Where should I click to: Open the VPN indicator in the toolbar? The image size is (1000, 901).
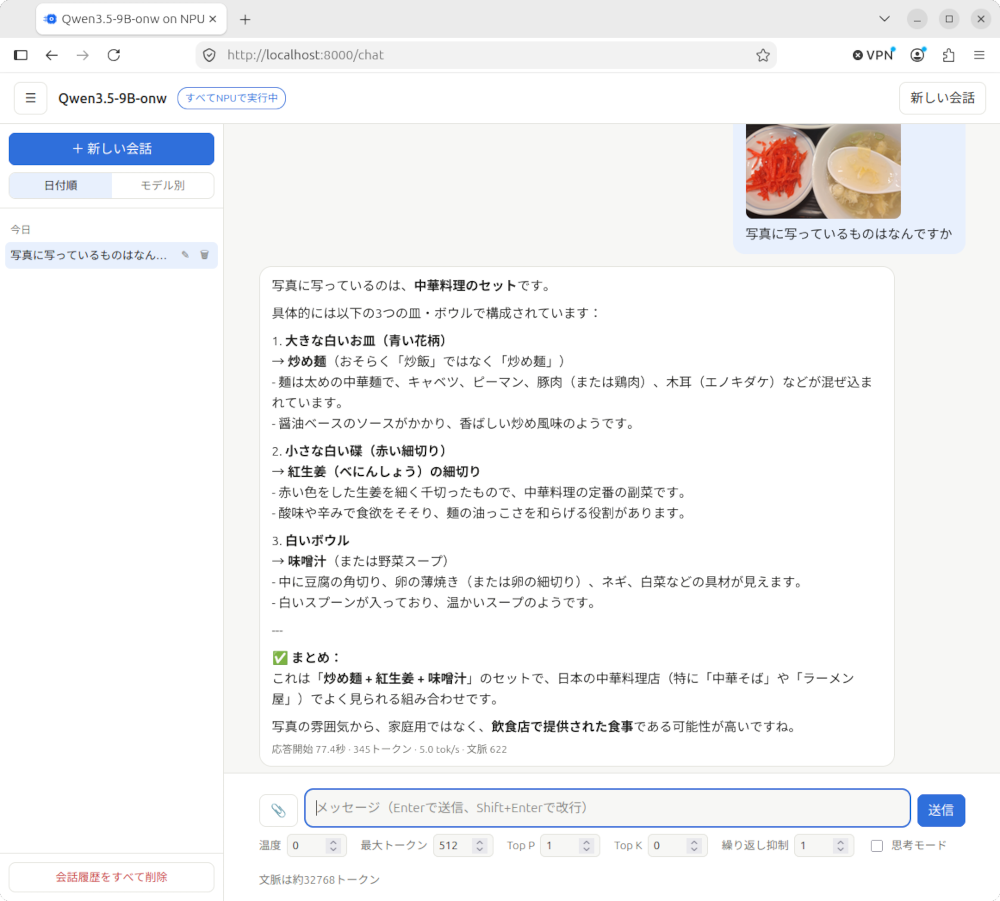pos(874,55)
